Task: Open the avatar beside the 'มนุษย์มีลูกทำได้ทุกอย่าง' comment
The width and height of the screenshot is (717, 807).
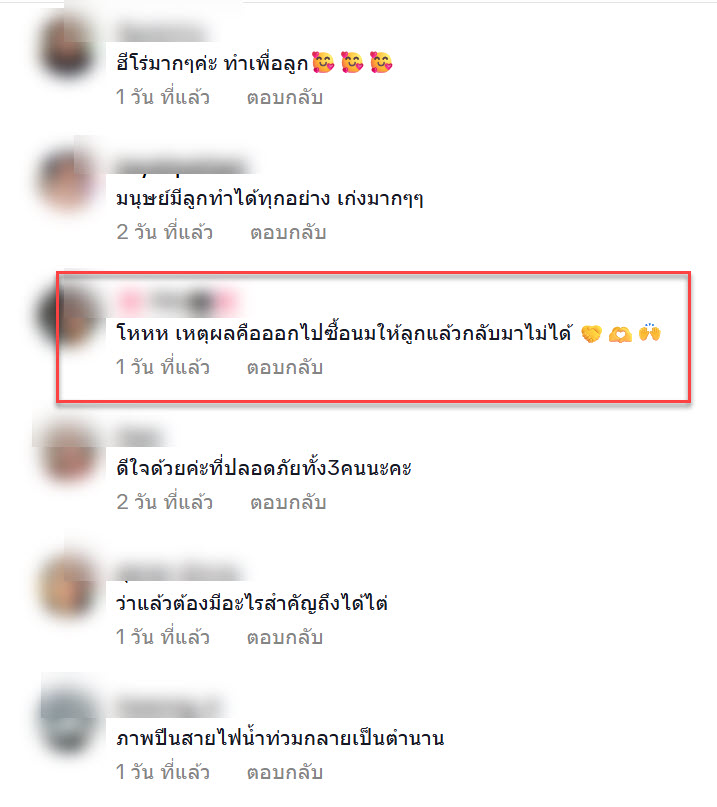Action: pos(68,181)
